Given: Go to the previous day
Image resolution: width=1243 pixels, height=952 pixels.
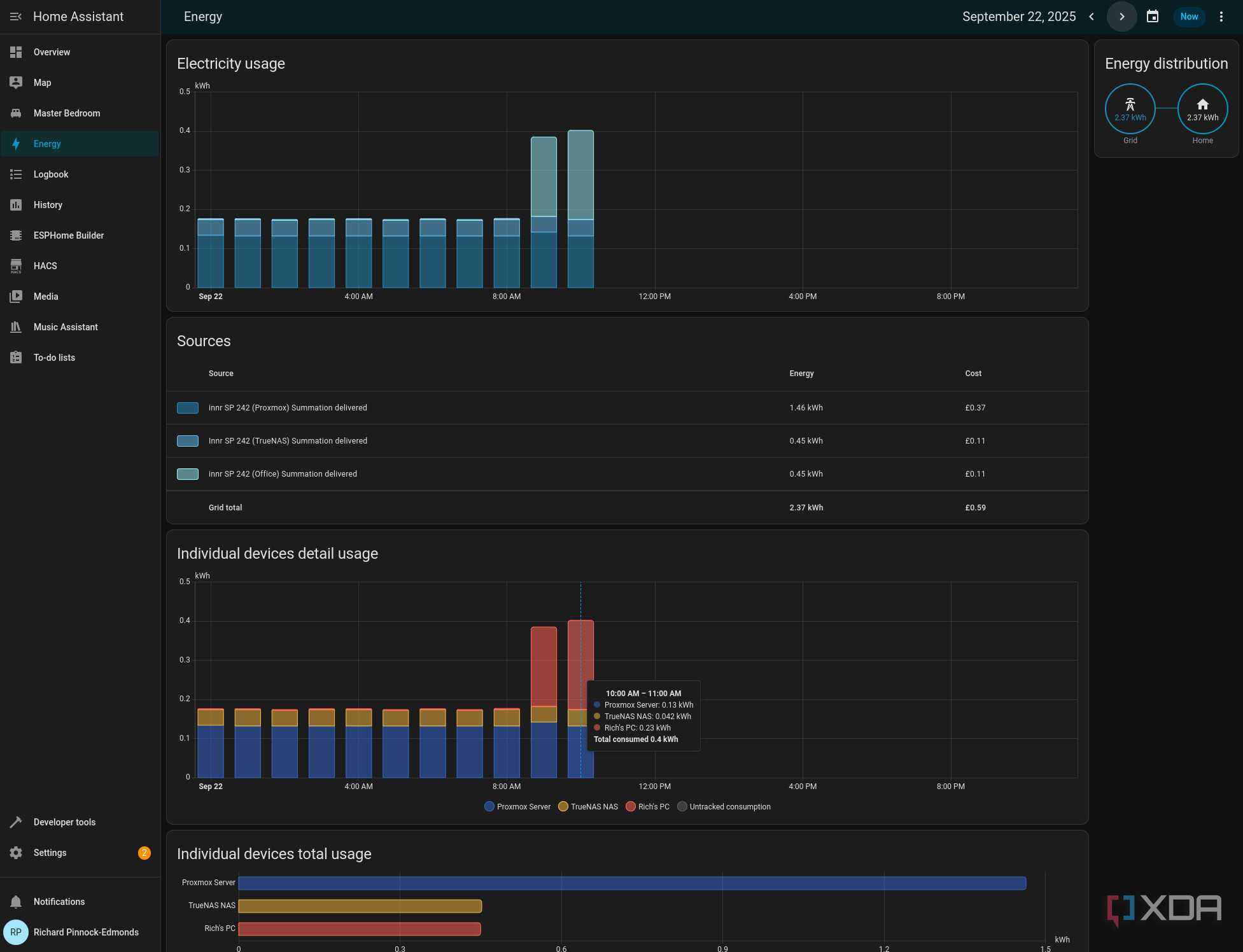Looking at the screenshot, I should coord(1092,17).
